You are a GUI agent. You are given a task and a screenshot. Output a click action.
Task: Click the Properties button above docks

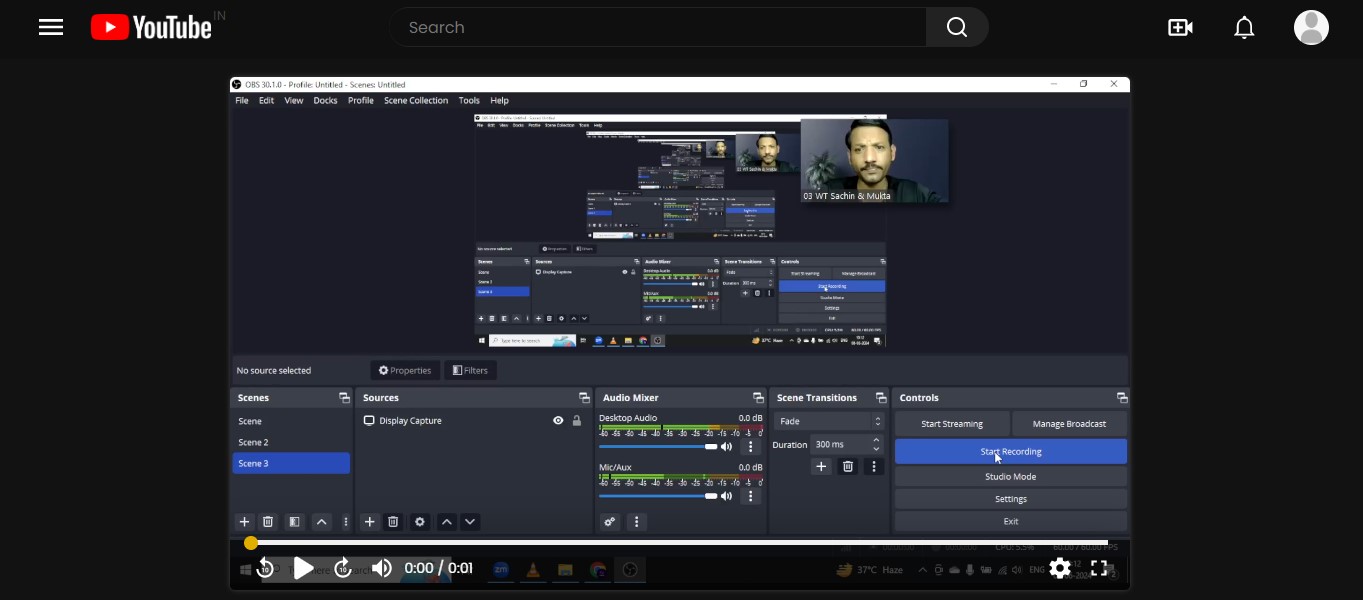404,370
